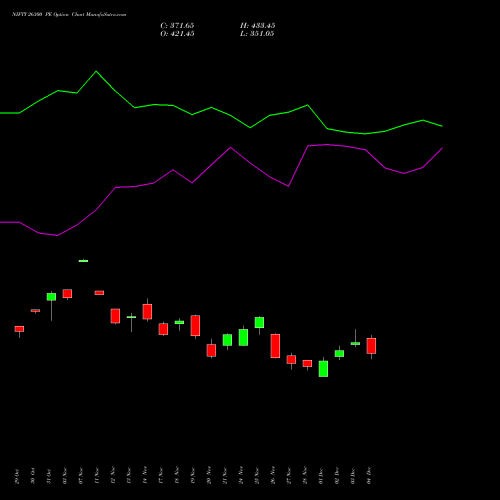Select the green candle for 25 Nov

(x=259, y=322)
